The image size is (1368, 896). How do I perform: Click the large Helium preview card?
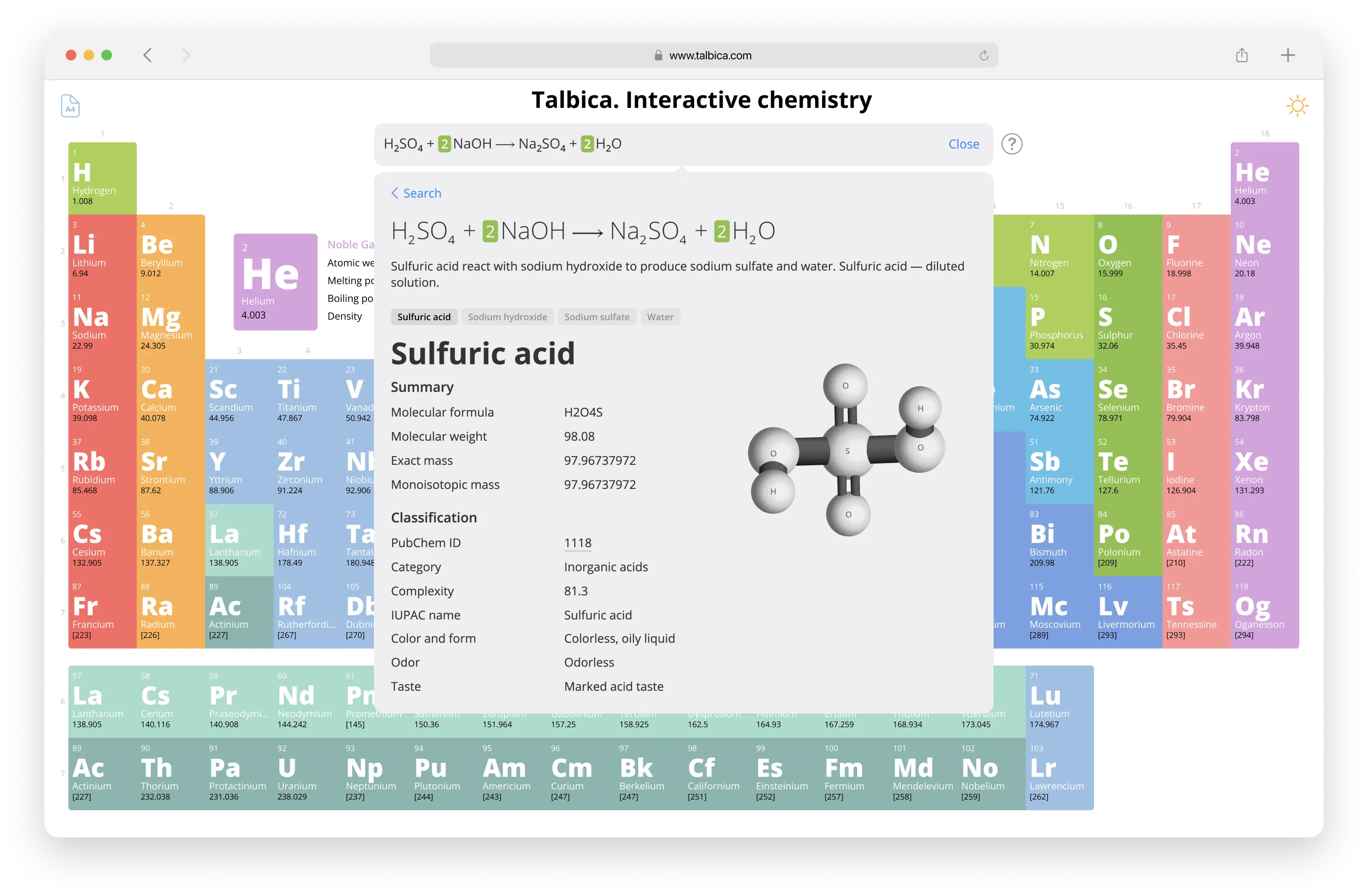point(275,281)
